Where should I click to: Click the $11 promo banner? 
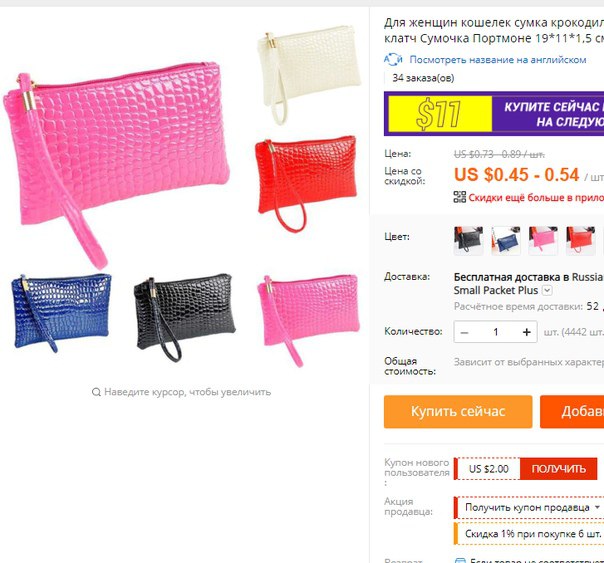tap(494, 114)
